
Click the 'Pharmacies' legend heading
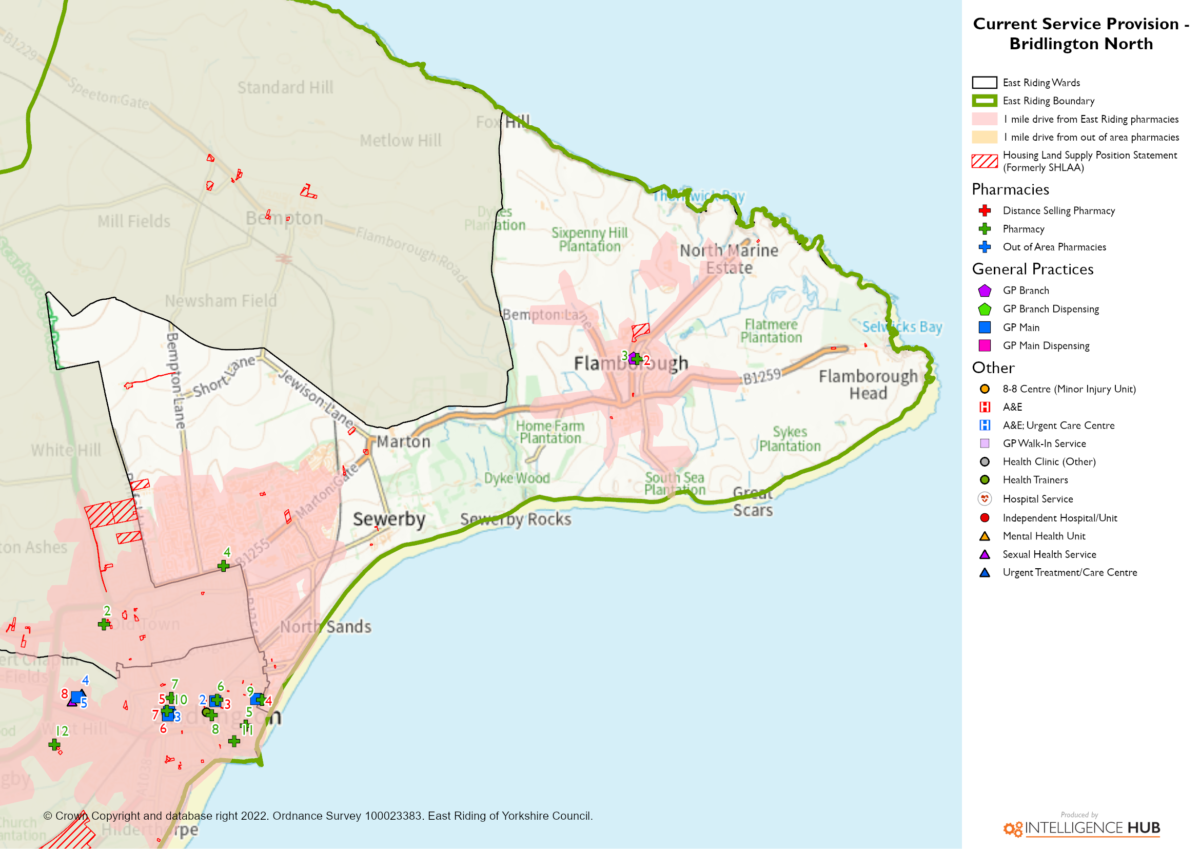point(1010,189)
